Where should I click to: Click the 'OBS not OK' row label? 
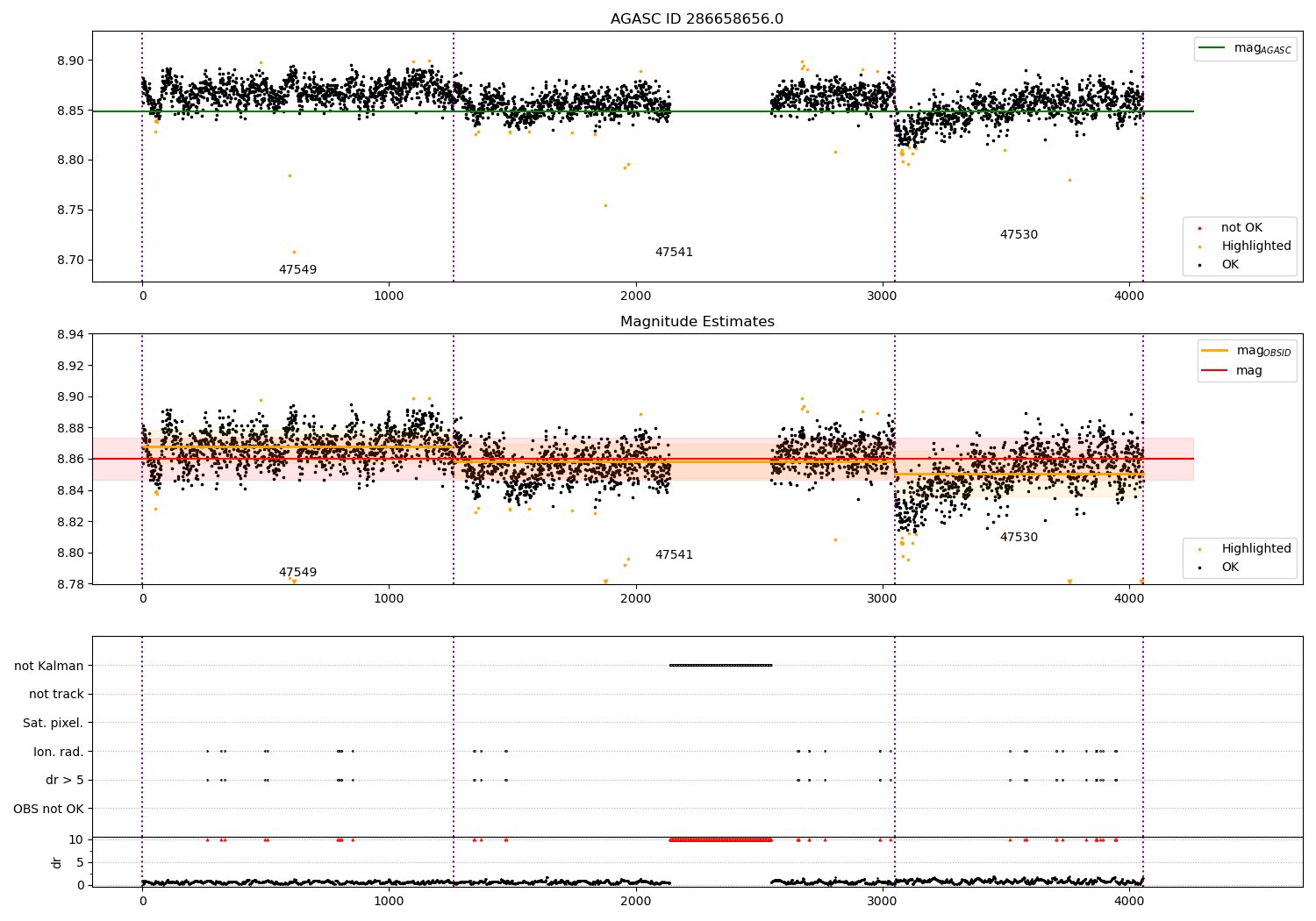tap(49, 810)
